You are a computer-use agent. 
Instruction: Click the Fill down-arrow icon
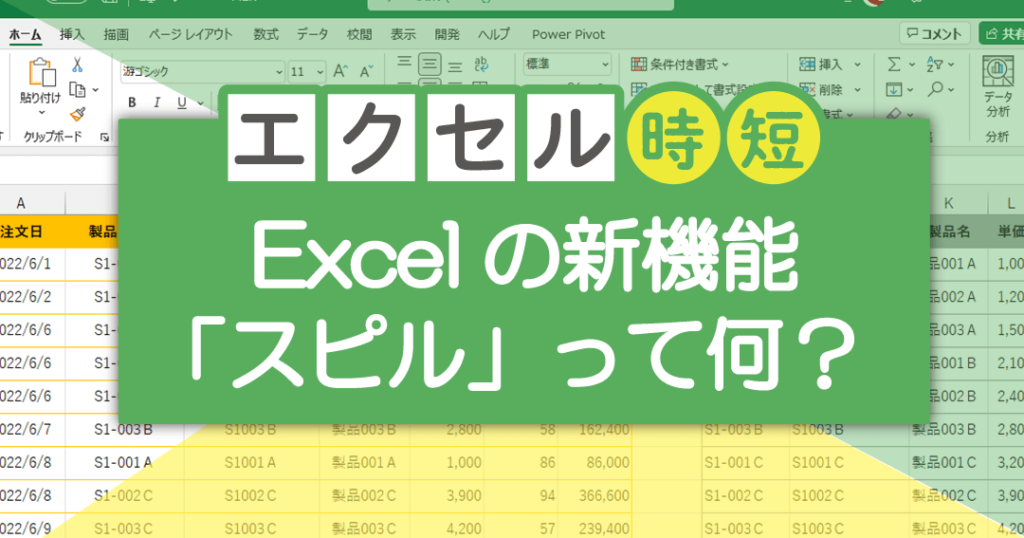(894, 89)
